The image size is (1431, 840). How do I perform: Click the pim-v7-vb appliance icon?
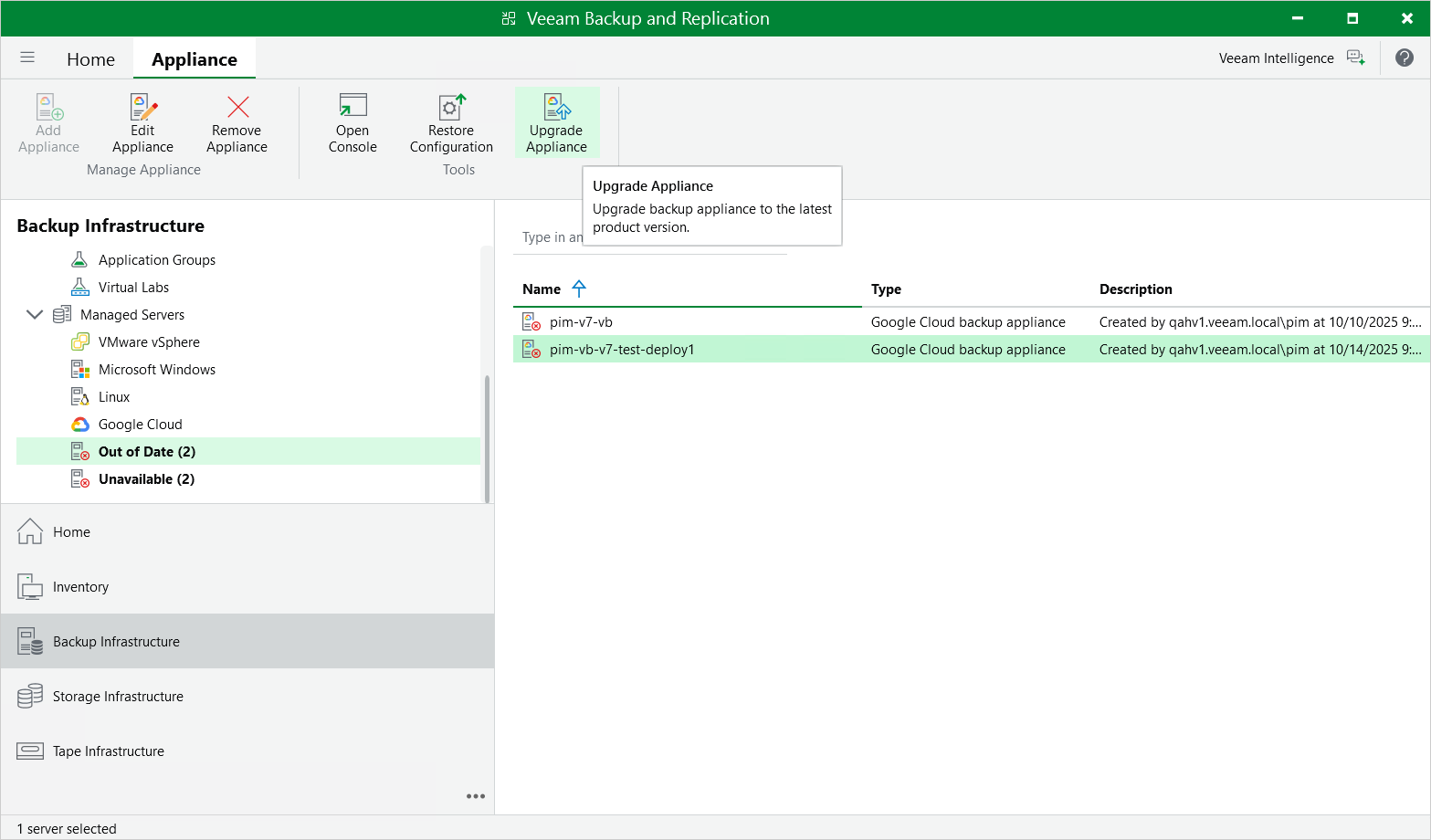pyautogui.click(x=531, y=321)
